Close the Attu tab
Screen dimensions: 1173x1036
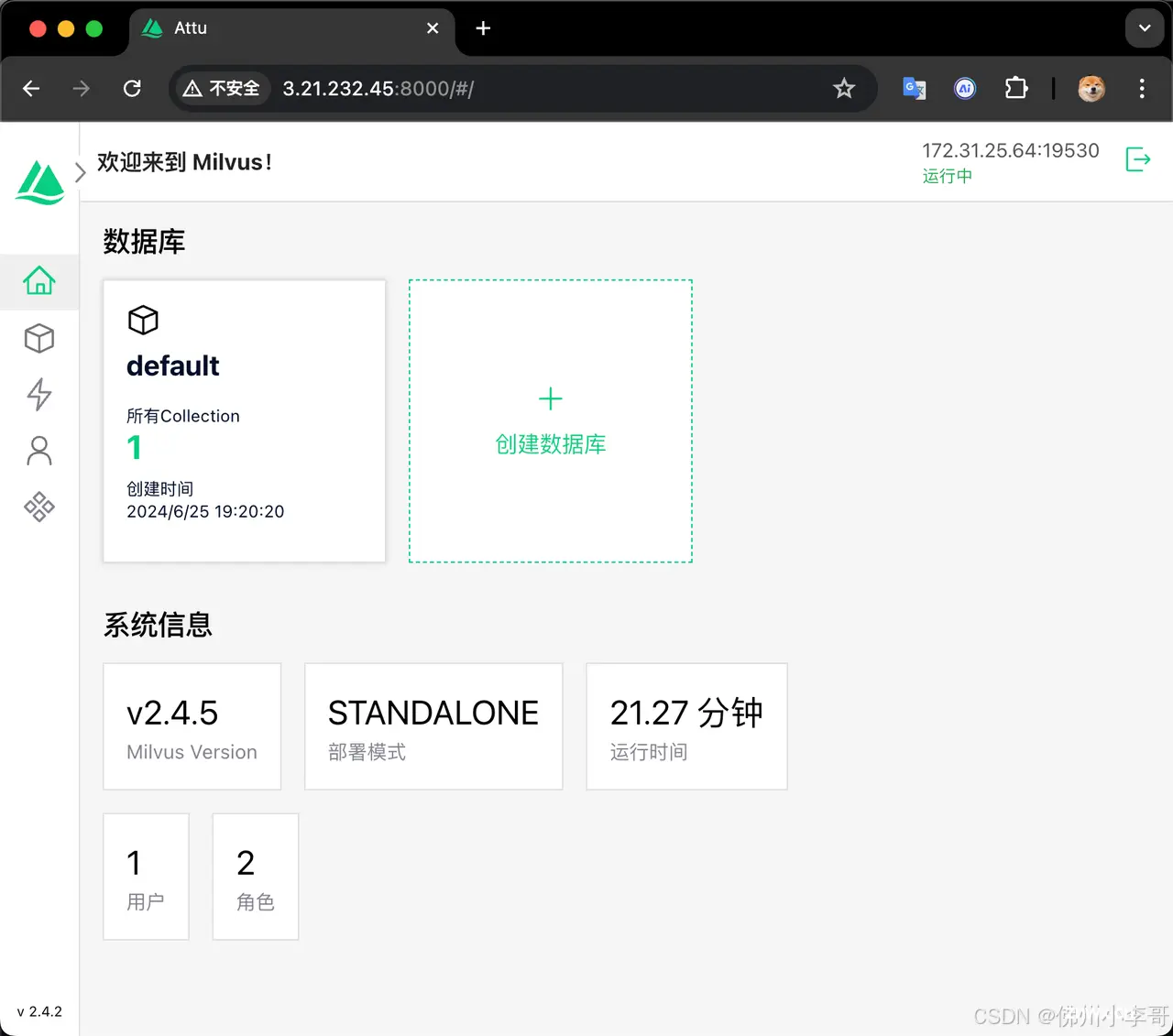pyautogui.click(x=433, y=28)
